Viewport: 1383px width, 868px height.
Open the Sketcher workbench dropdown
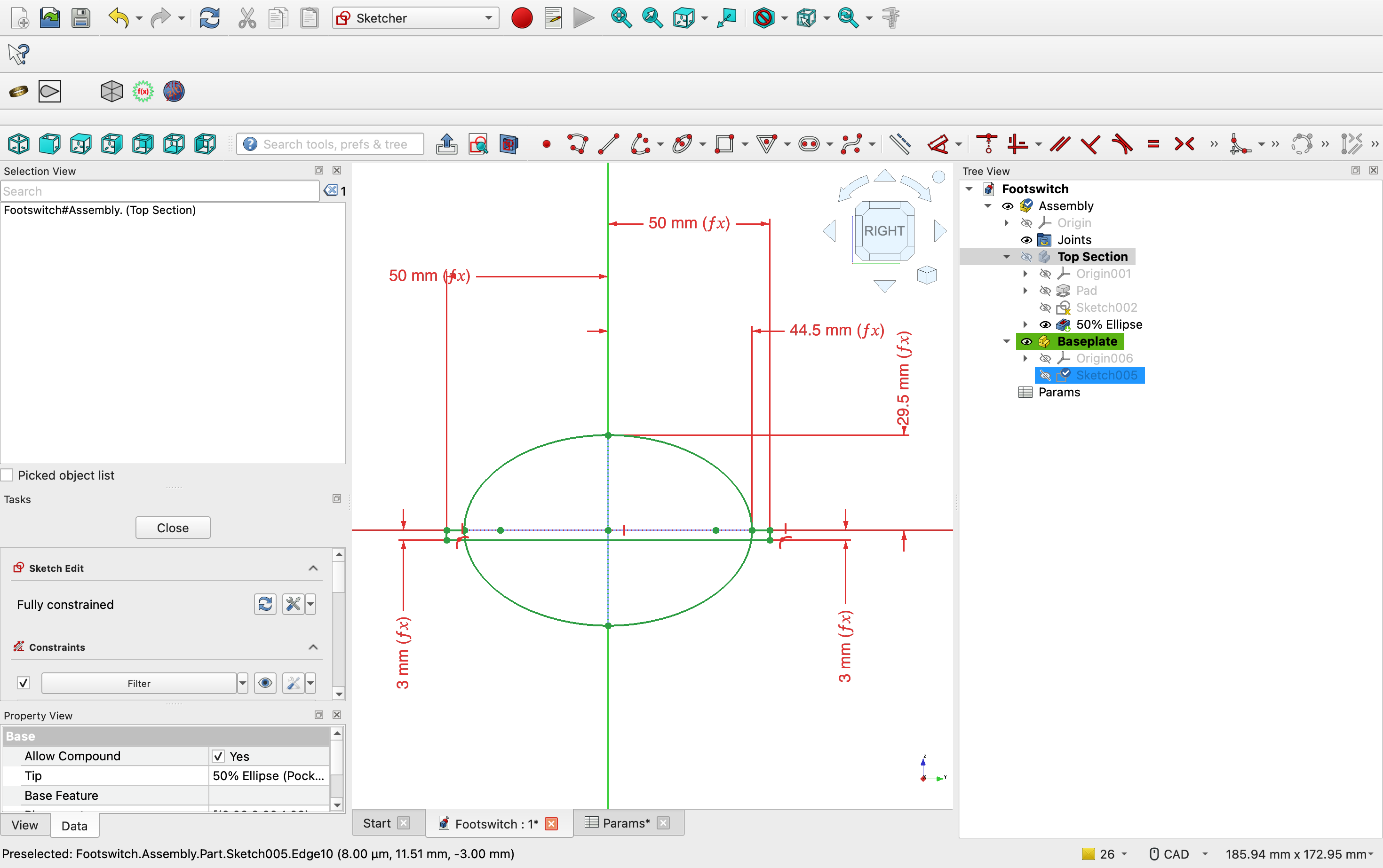point(415,18)
